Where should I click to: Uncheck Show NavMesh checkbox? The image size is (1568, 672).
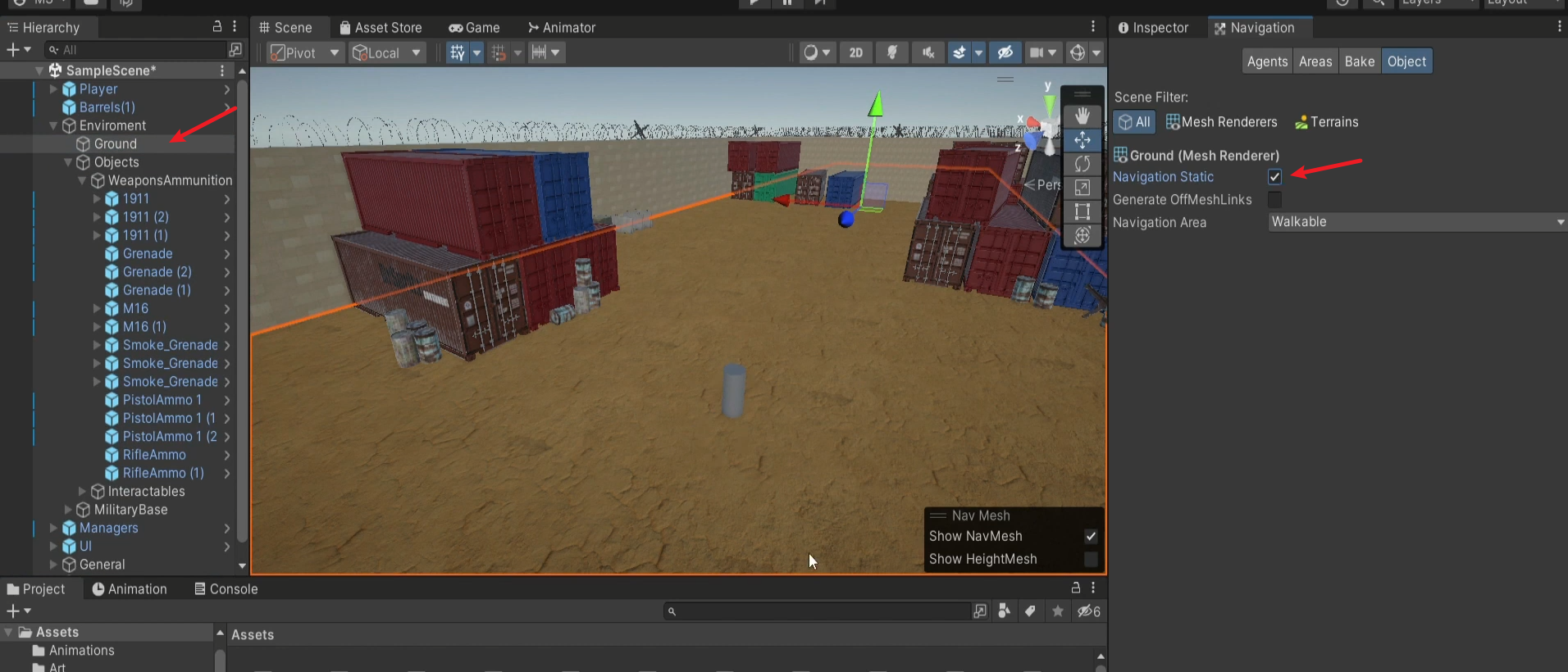(1091, 536)
